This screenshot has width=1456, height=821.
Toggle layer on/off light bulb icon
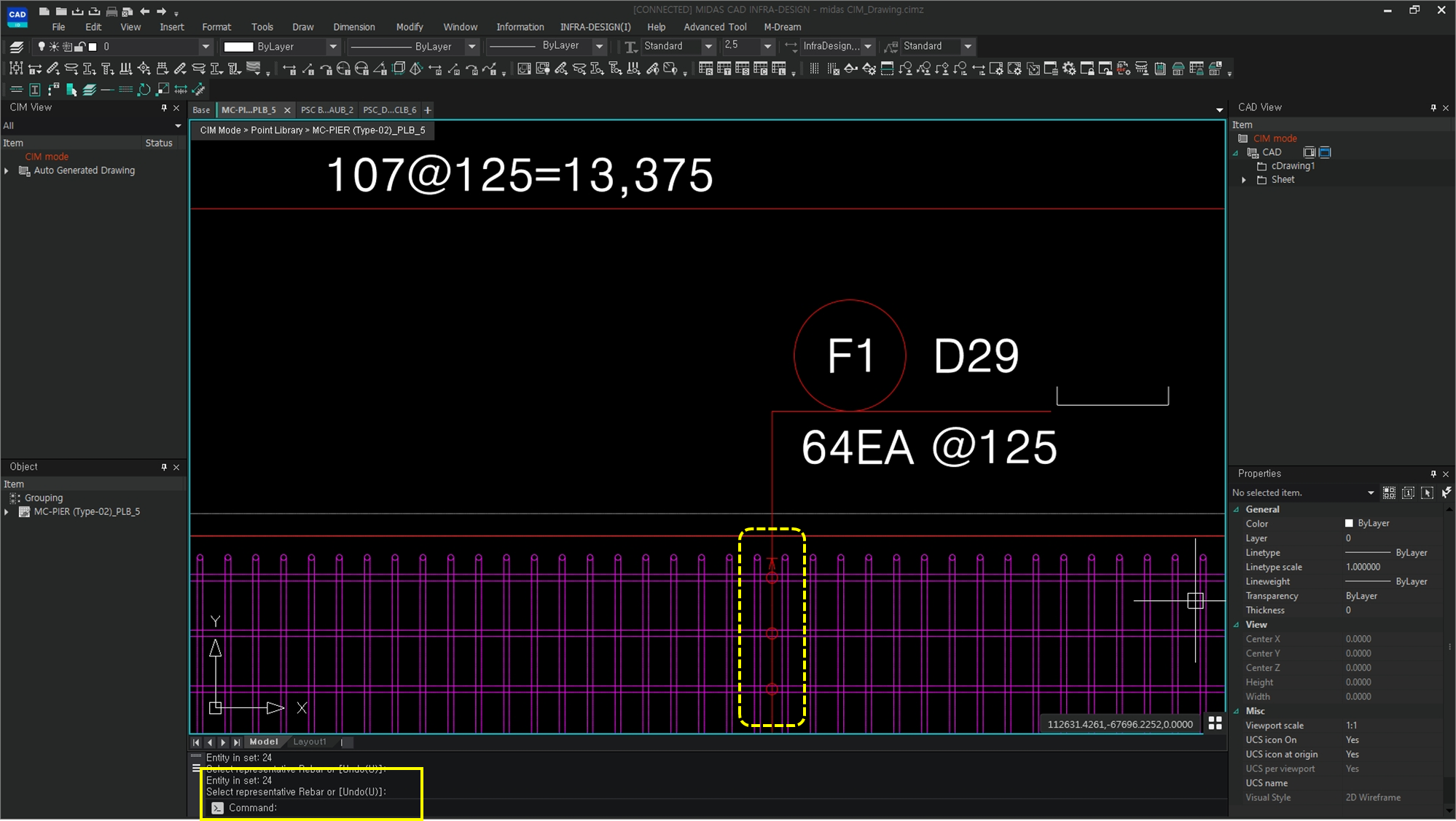[x=42, y=47]
